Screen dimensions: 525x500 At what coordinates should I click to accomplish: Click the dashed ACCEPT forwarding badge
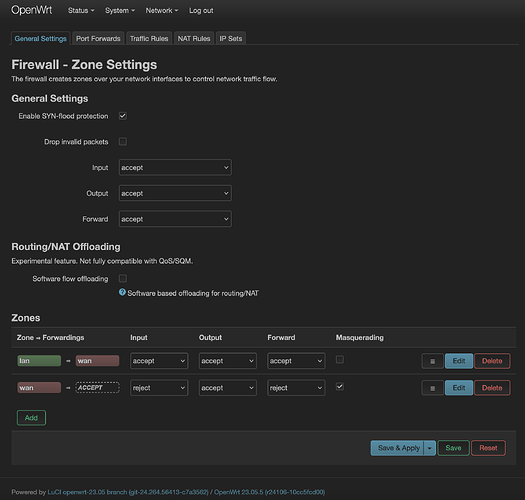tap(97, 387)
